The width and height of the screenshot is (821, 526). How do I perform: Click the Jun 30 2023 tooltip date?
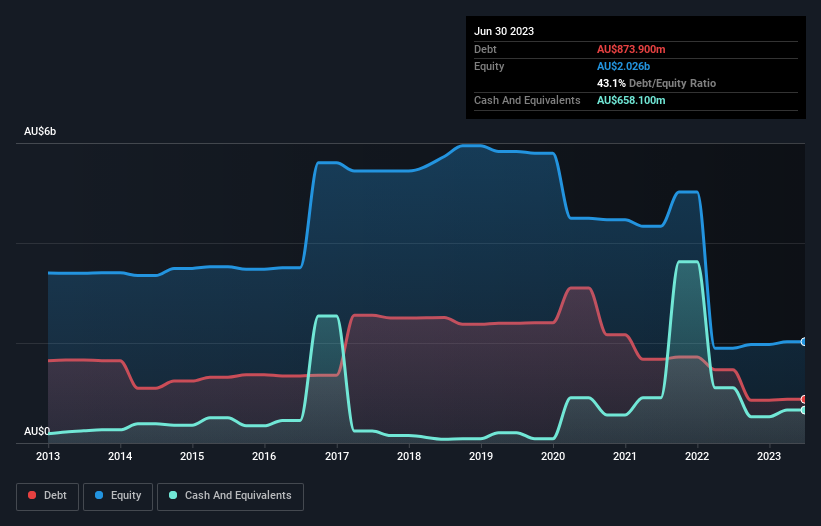(504, 31)
